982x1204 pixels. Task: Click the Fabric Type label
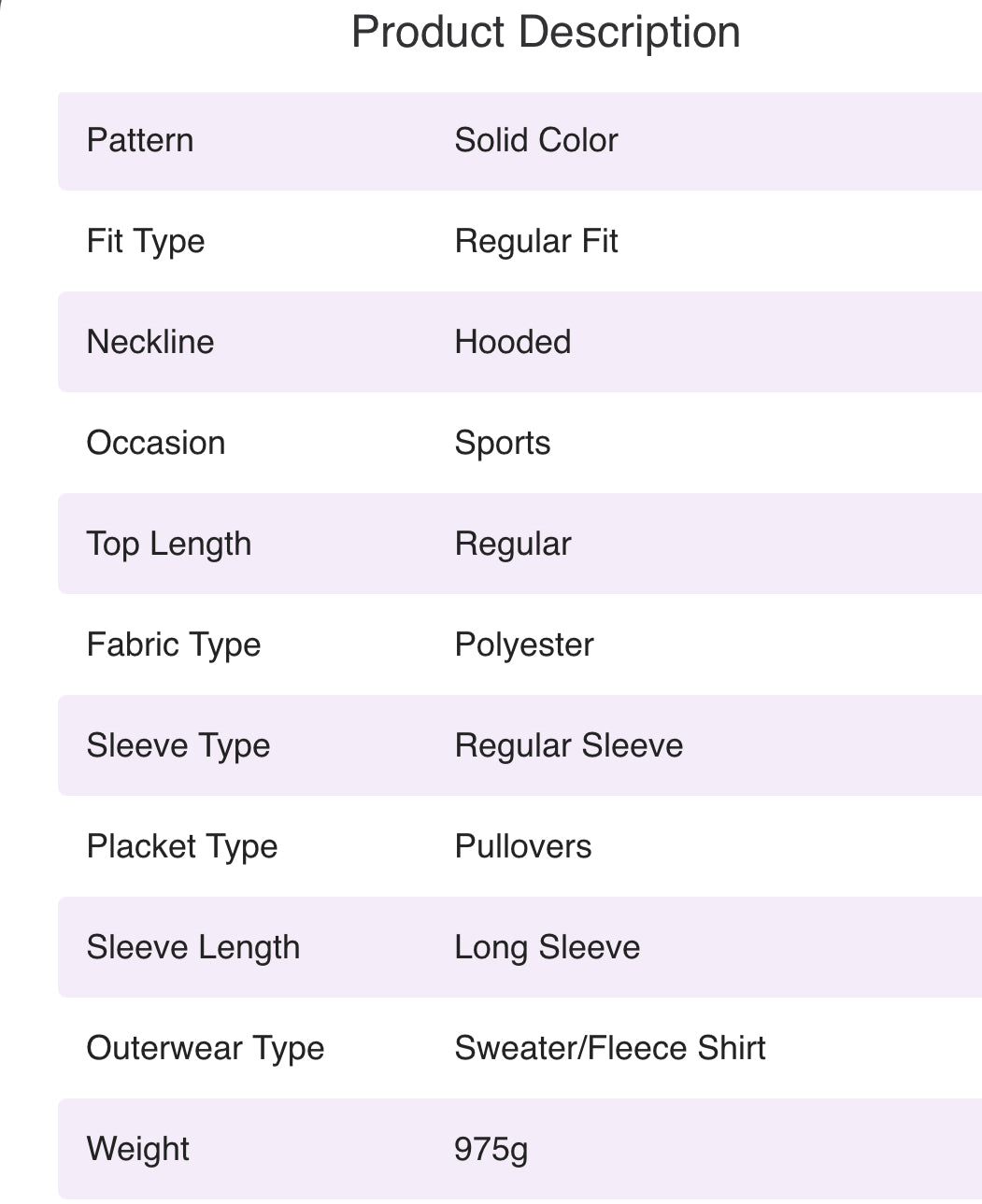click(x=173, y=645)
